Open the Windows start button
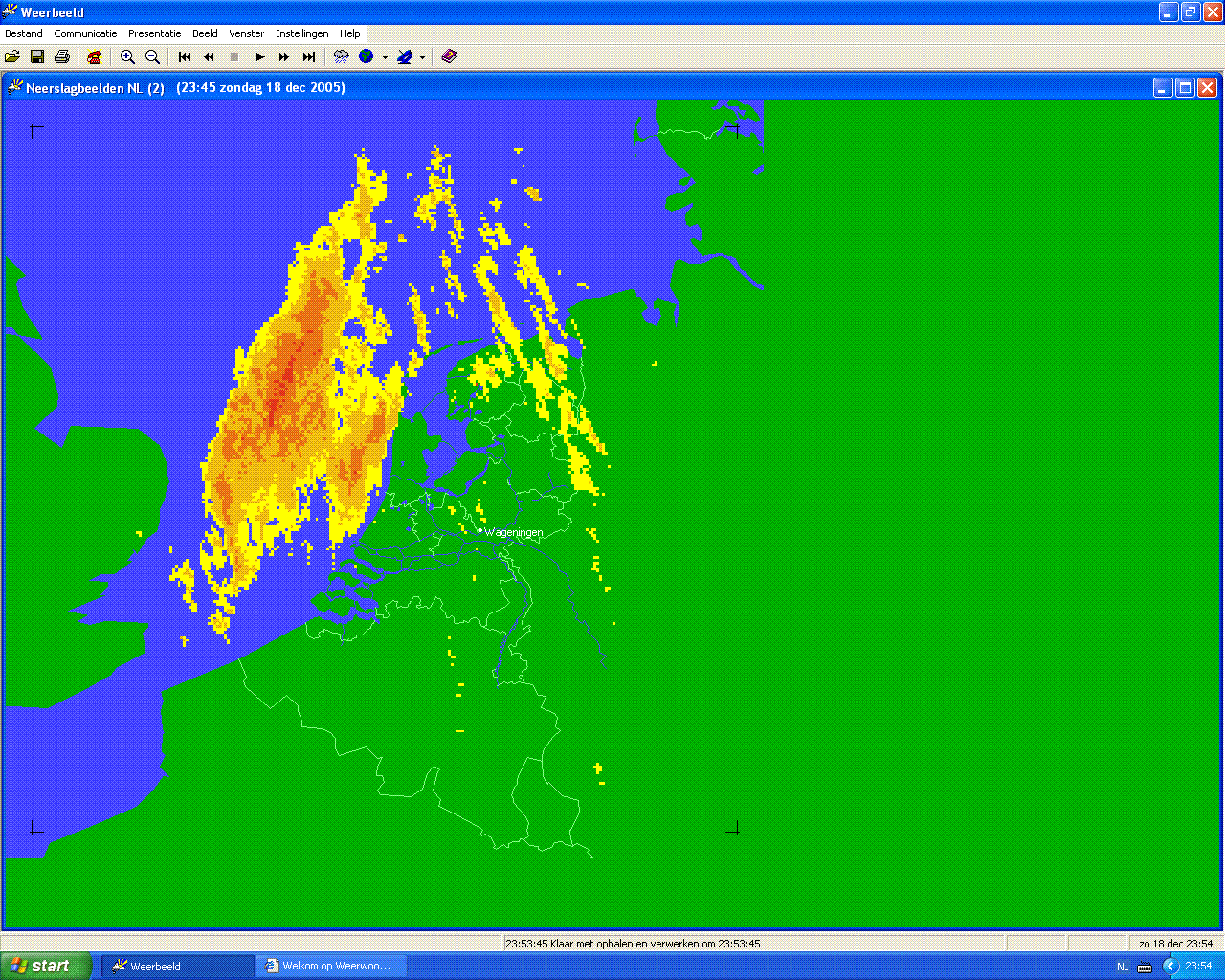Image resolution: width=1225 pixels, height=980 pixels. pos(46,966)
